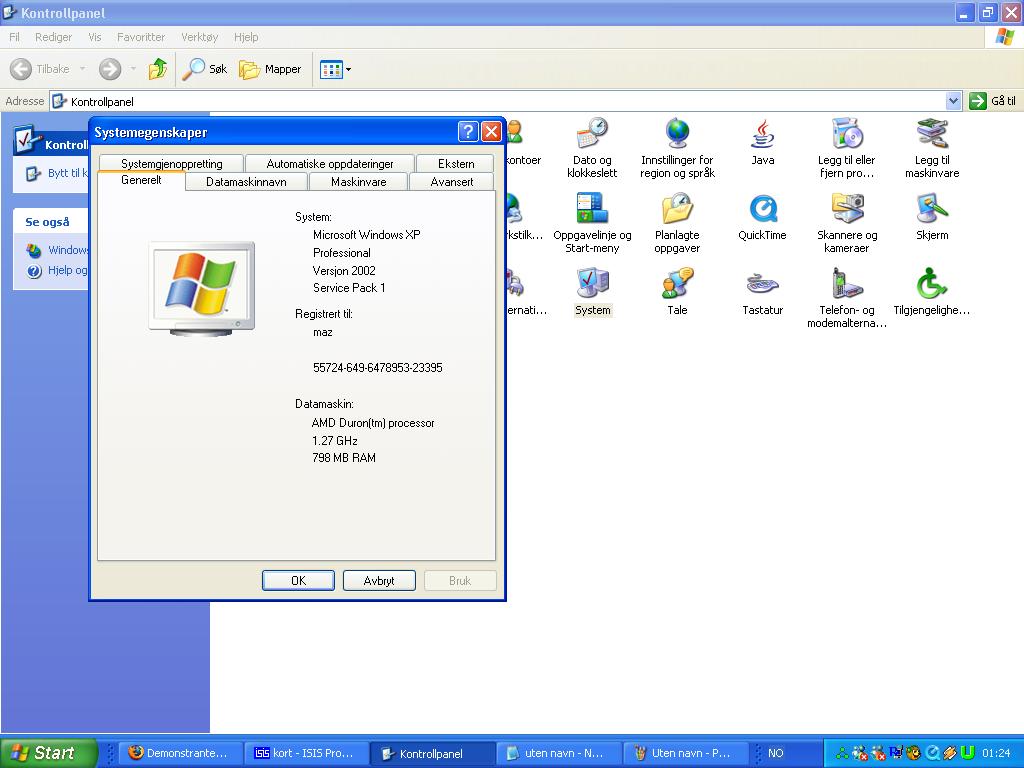
Task: Close the Systemegenskaper dialog
Action: coord(491,132)
